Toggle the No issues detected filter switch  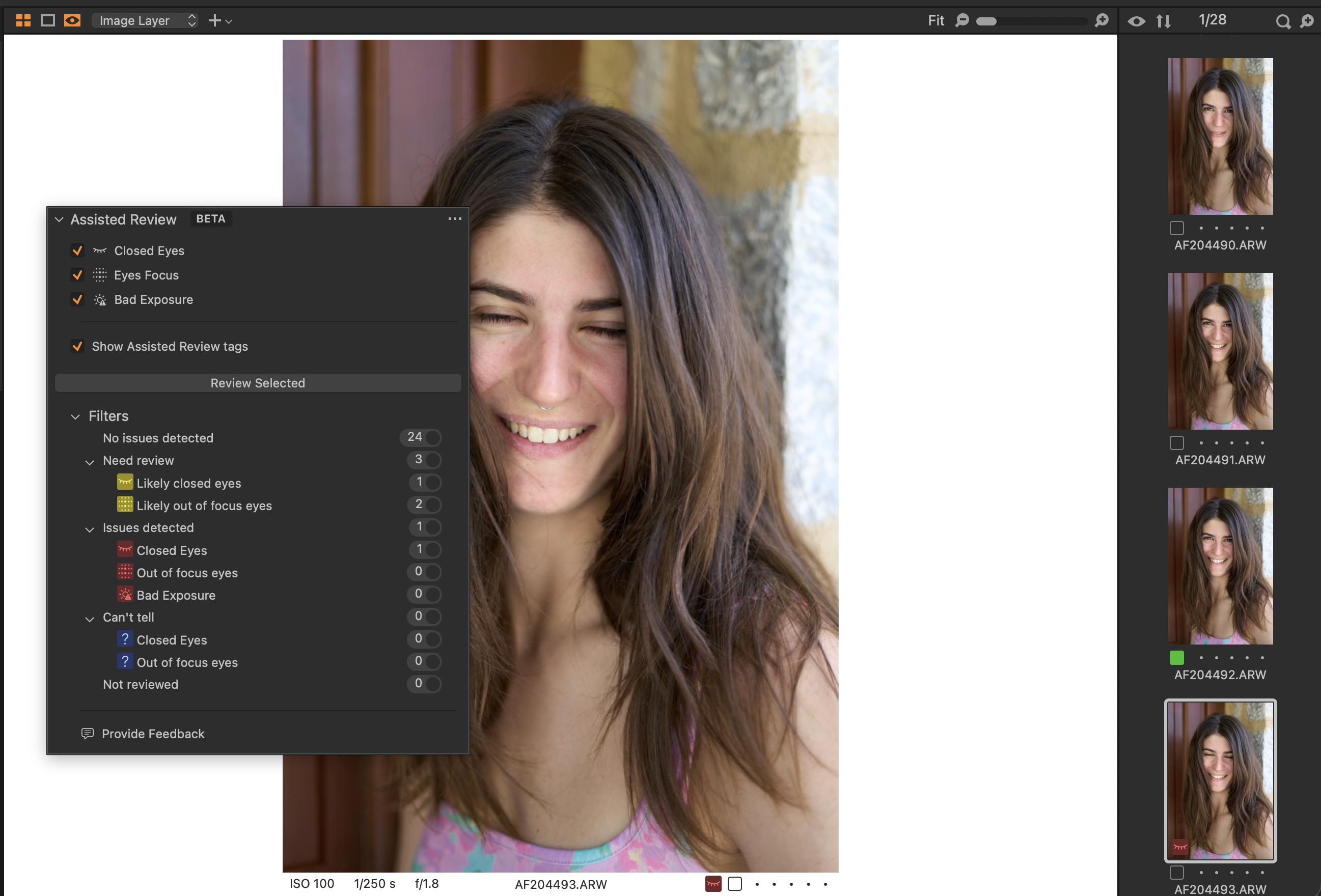tap(421, 437)
